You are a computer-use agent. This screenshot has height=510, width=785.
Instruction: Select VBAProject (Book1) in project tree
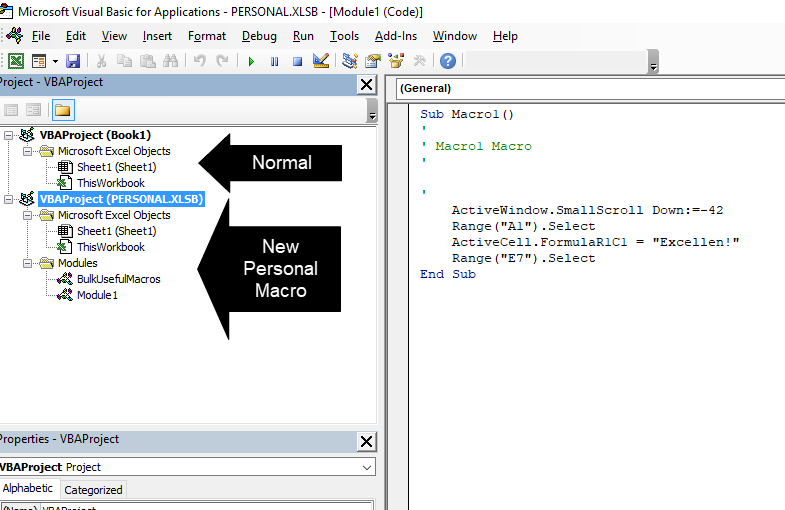(x=95, y=135)
